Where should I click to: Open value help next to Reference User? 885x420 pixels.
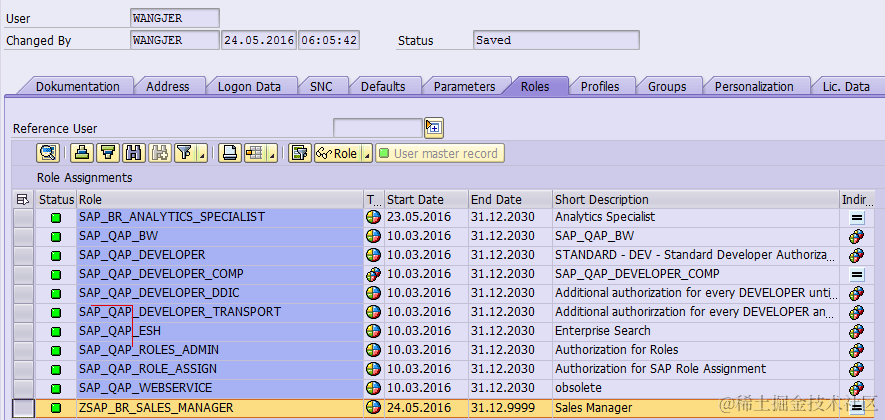434,128
